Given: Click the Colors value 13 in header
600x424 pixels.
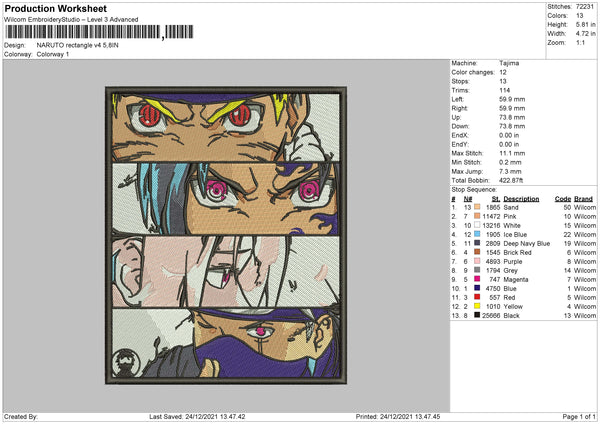Looking at the screenshot, I should (579, 16).
